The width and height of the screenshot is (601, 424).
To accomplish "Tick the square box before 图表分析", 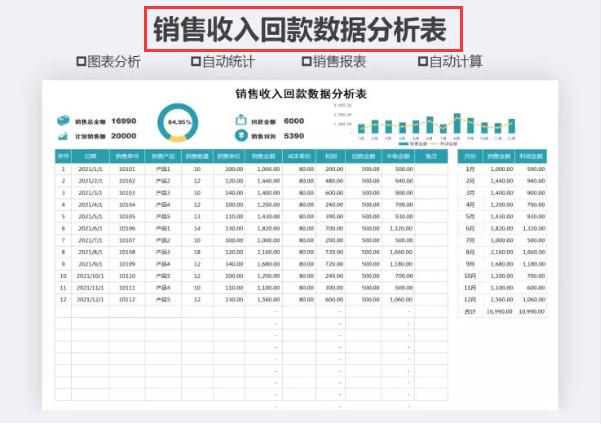I will 81,61.
